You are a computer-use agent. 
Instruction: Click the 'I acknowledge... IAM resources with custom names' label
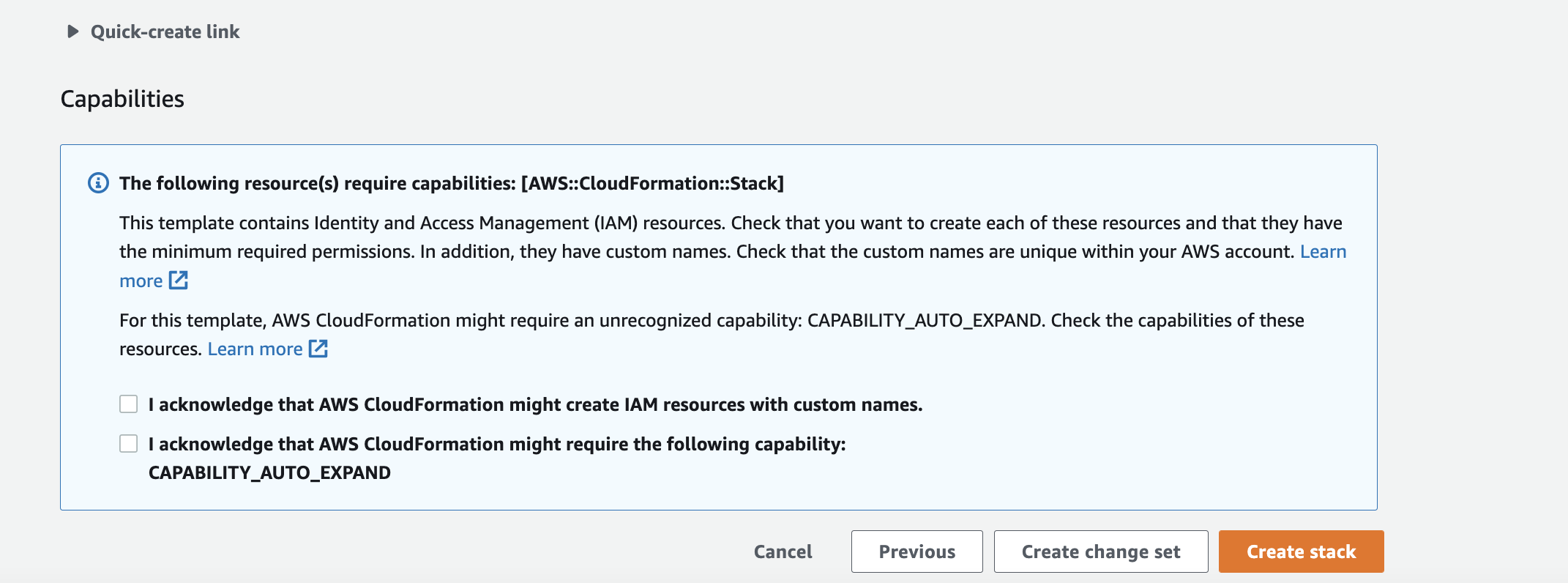[535, 404]
